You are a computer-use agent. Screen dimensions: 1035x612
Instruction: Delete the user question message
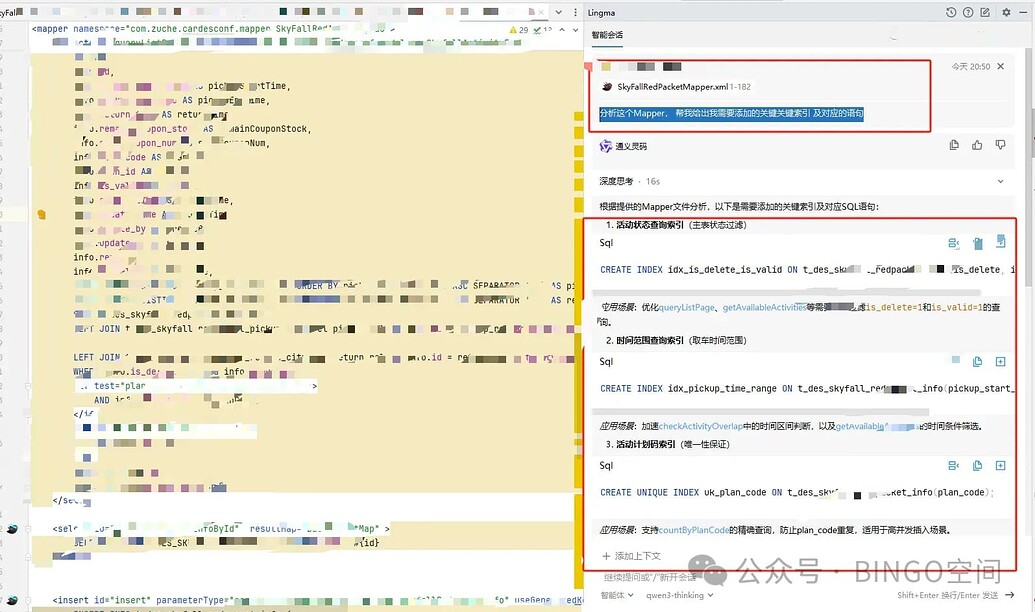[1001, 66]
